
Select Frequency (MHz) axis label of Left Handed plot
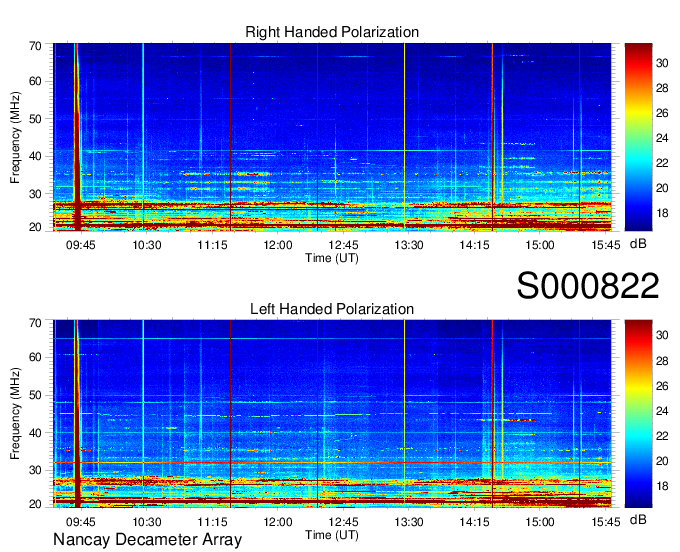coord(15,414)
